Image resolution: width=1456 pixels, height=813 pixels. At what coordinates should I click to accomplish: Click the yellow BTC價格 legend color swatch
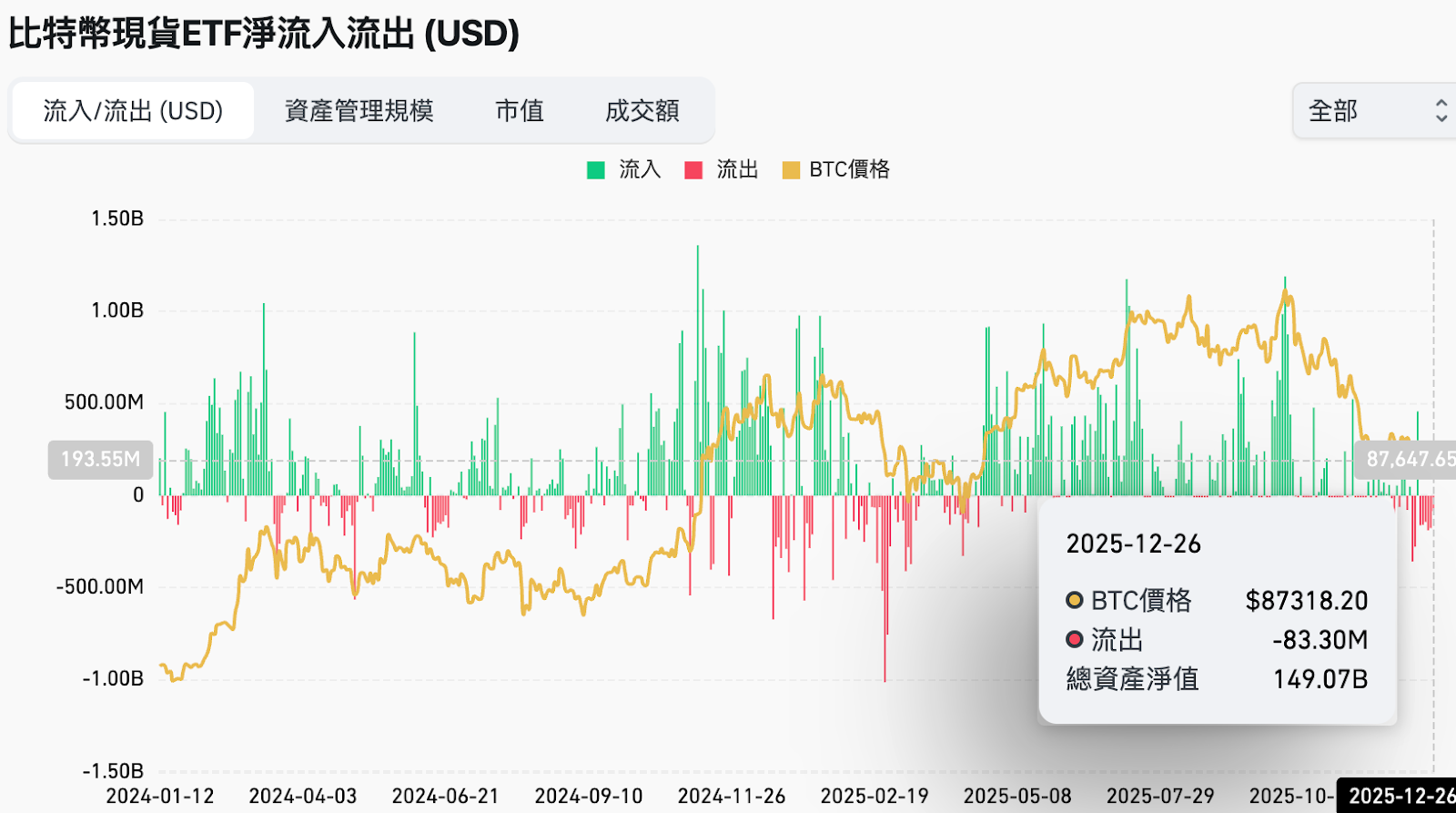click(792, 170)
